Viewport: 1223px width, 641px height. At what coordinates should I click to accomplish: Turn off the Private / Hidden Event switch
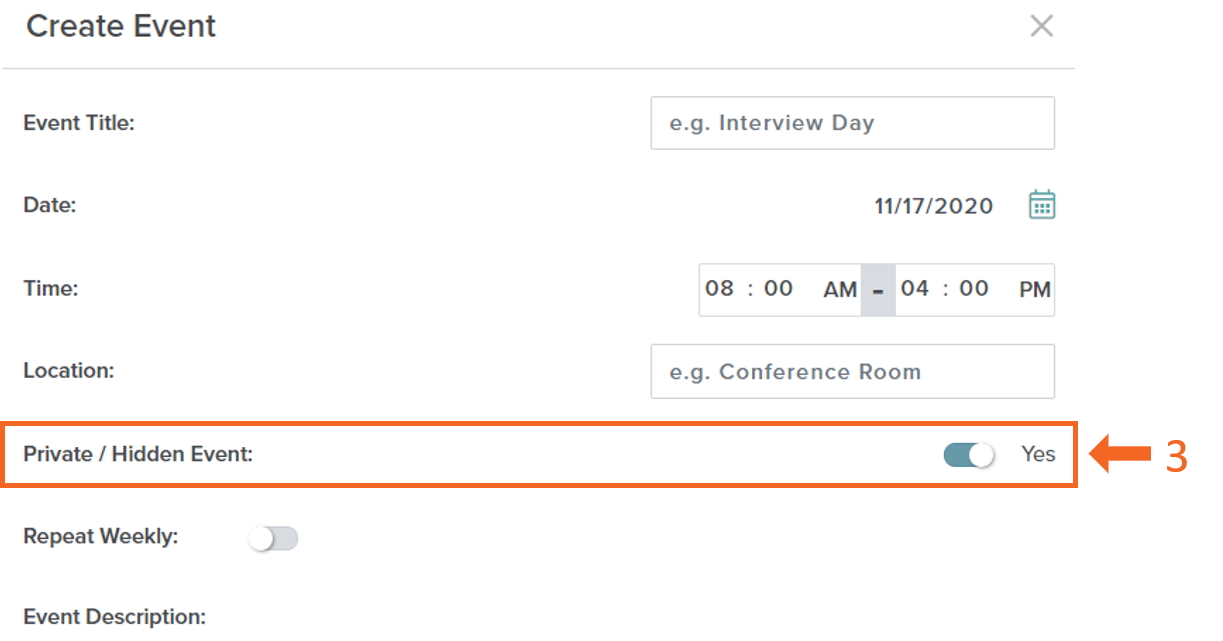point(969,455)
